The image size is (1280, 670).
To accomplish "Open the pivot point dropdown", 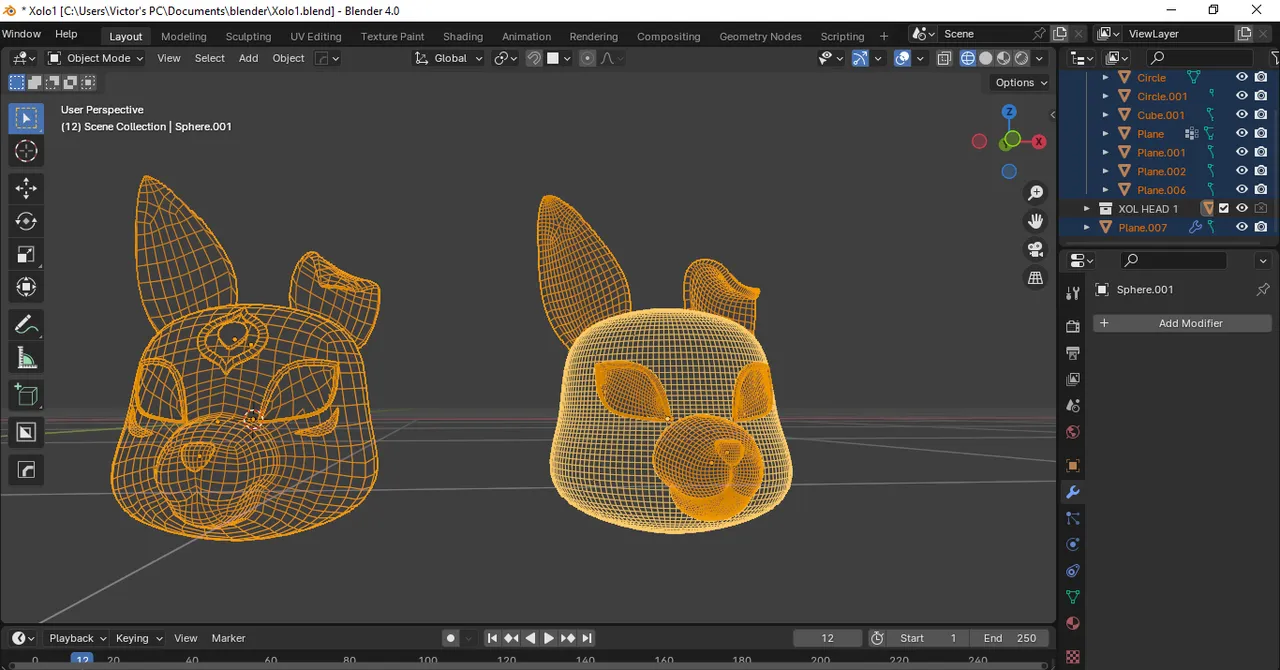I will [506, 58].
